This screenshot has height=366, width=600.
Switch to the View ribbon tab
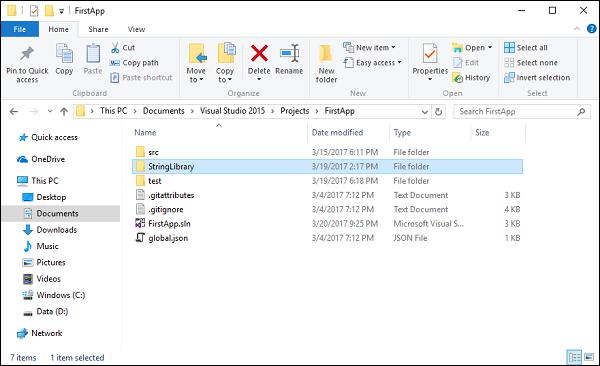136,29
